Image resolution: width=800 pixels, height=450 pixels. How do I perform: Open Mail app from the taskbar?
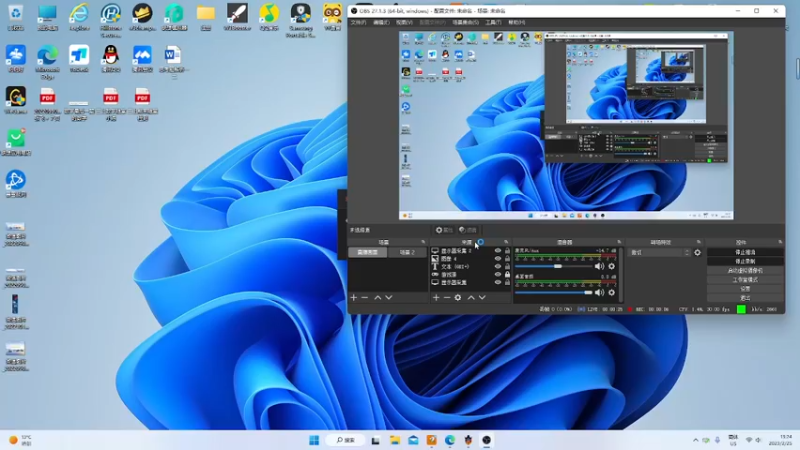pos(413,440)
